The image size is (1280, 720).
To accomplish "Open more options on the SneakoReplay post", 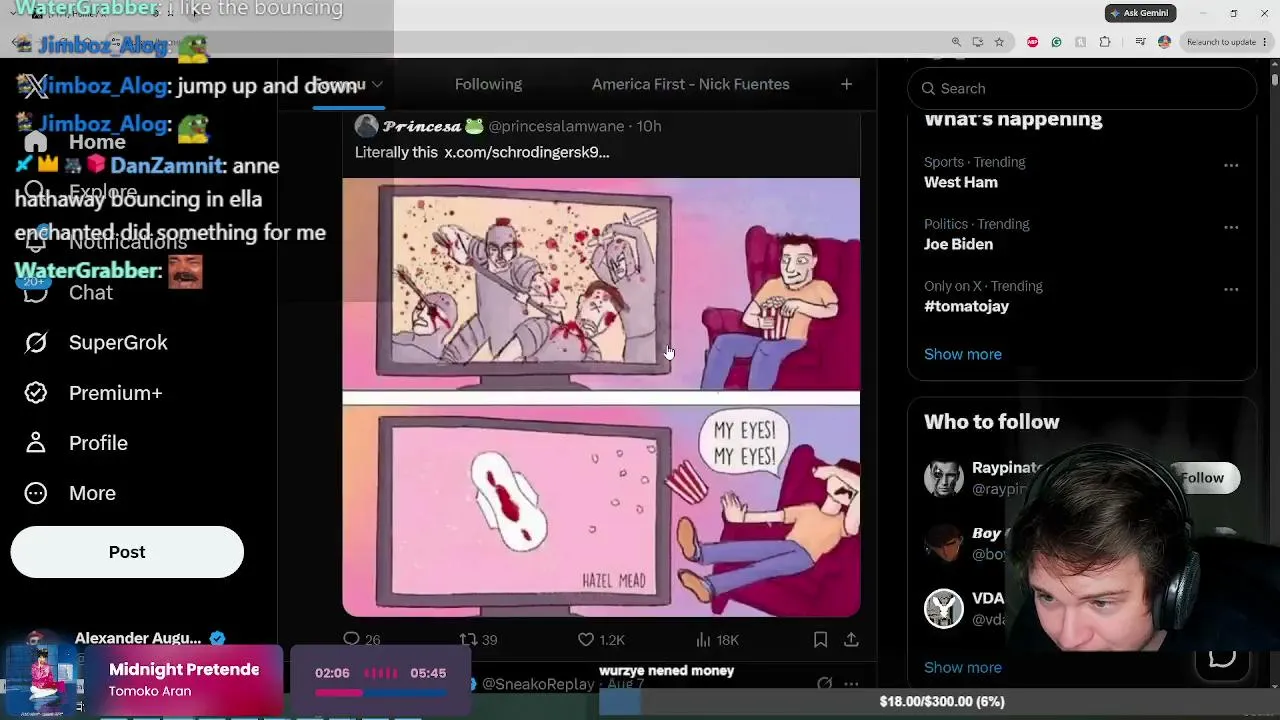I will point(851,684).
